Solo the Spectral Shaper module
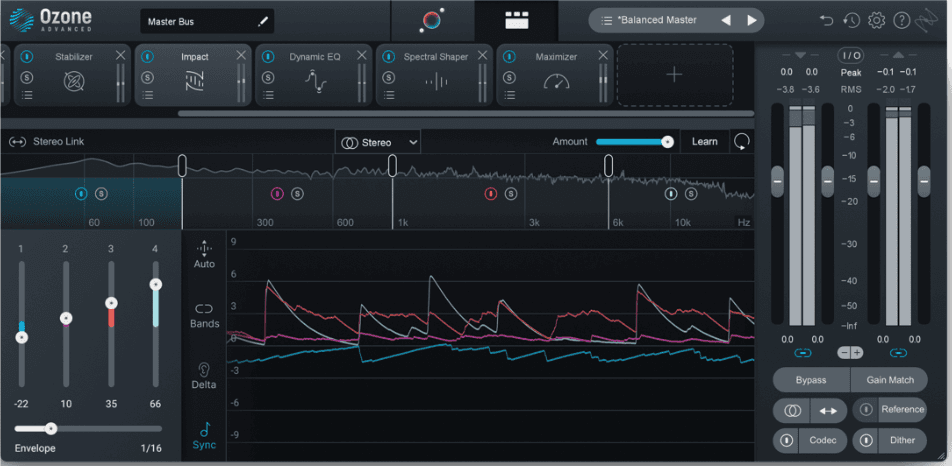This screenshot has height=466, width=952. pos(389,77)
